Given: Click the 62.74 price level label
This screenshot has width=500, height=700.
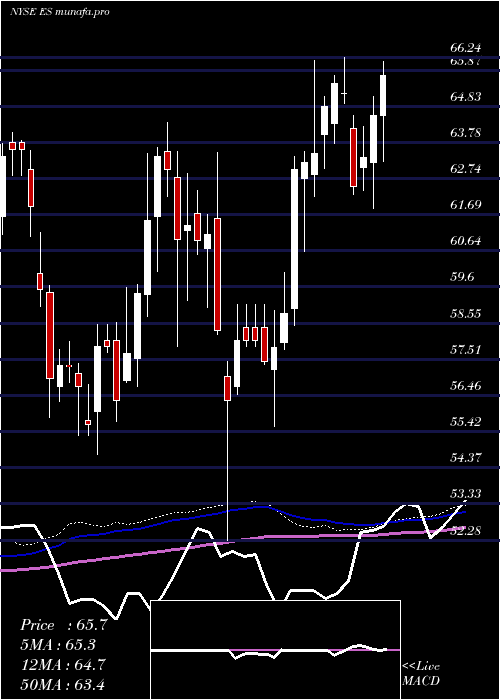Looking at the screenshot, I should click(x=466, y=169).
